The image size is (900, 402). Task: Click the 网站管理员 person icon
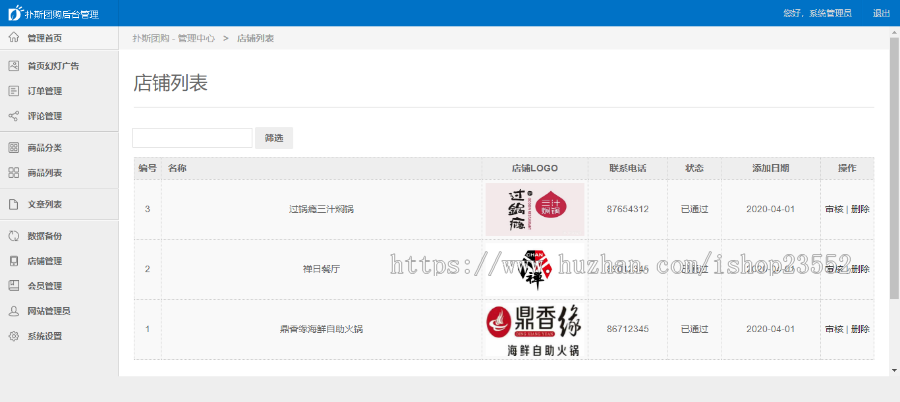14,311
